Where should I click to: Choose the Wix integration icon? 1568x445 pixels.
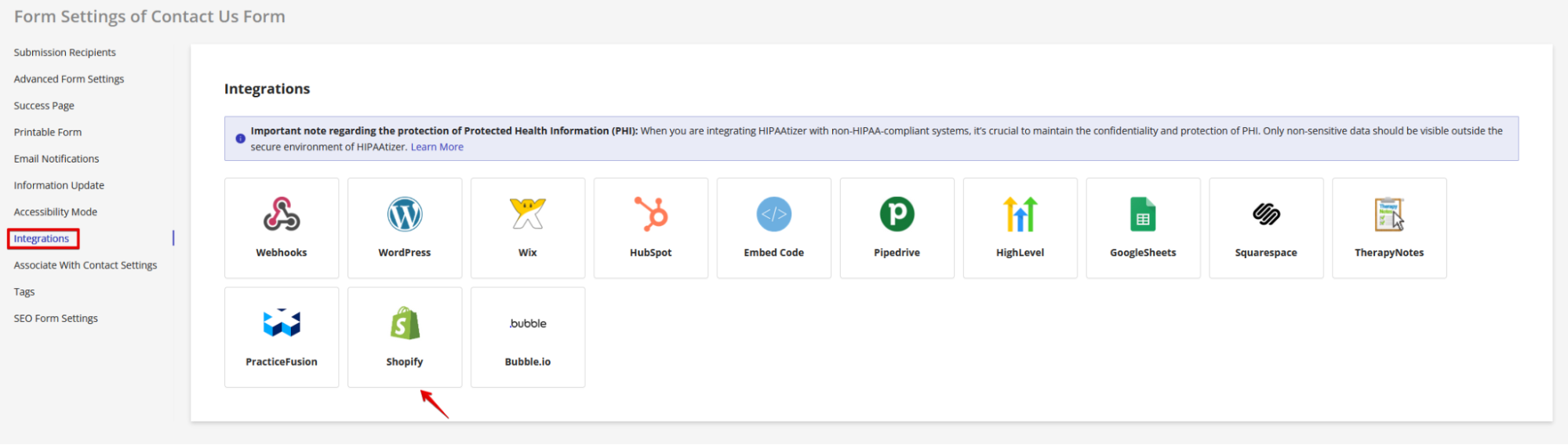click(528, 214)
